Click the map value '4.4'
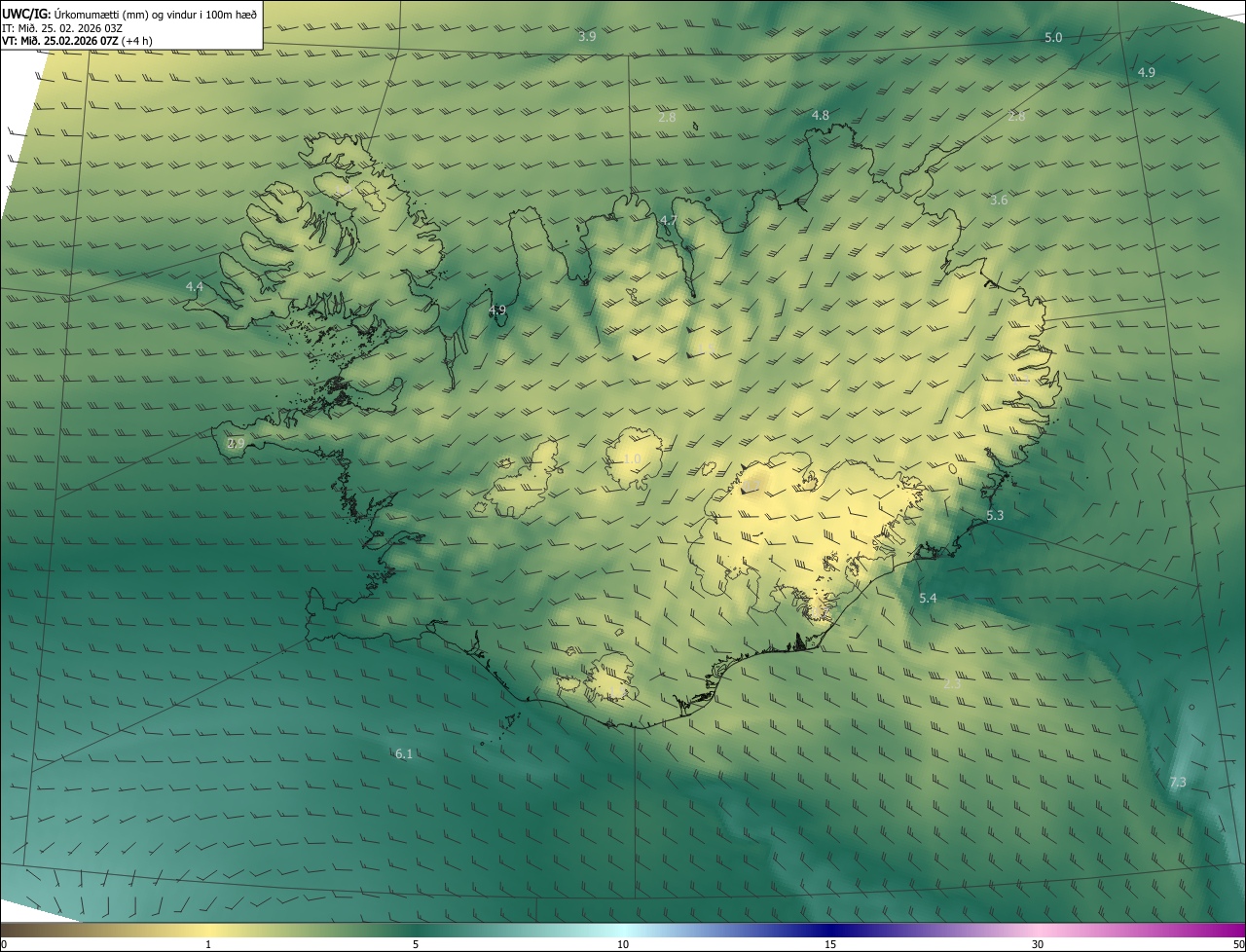Image resolution: width=1246 pixels, height=952 pixels. click(x=195, y=287)
